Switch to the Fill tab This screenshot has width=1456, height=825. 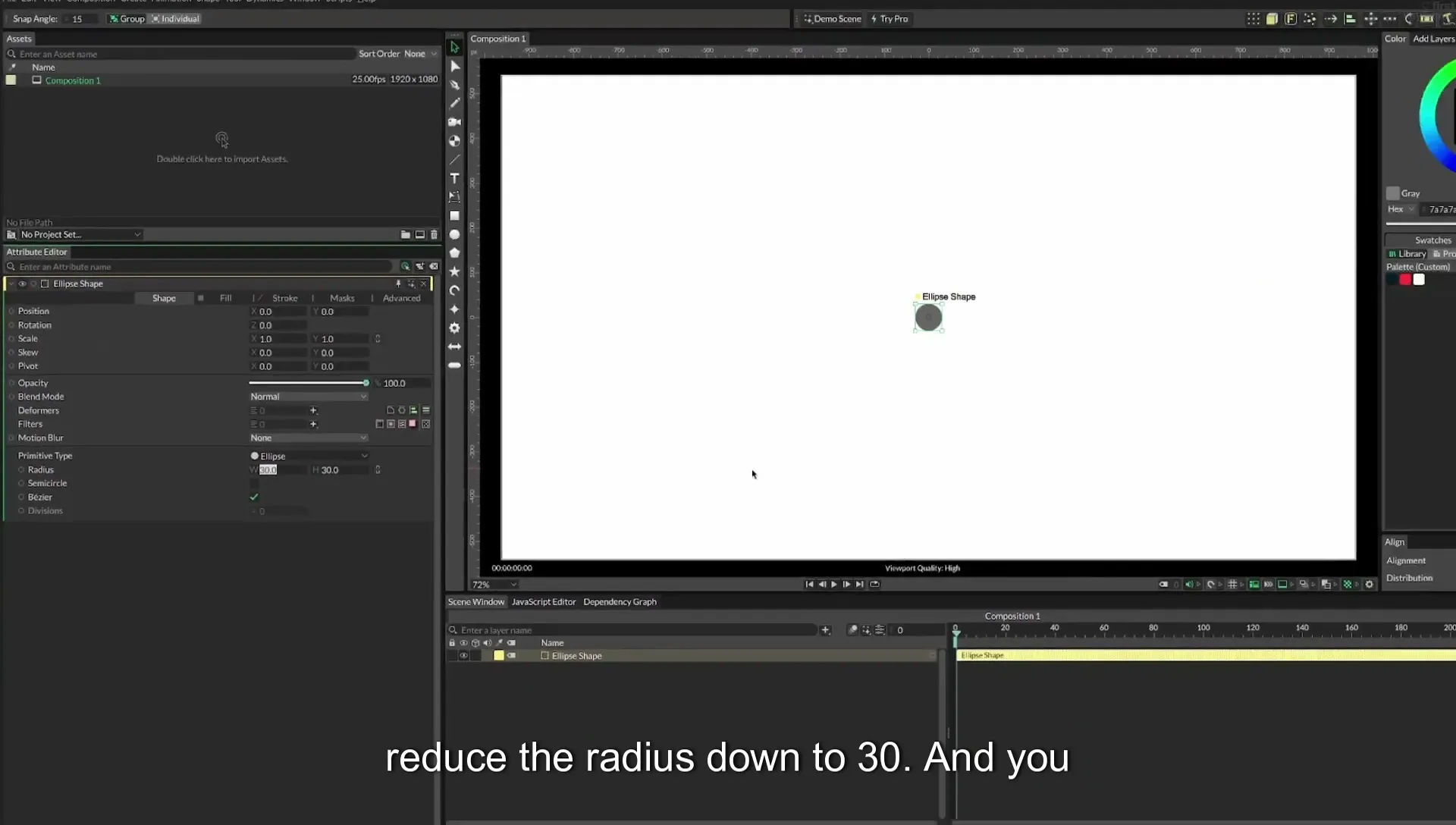tap(225, 298)
